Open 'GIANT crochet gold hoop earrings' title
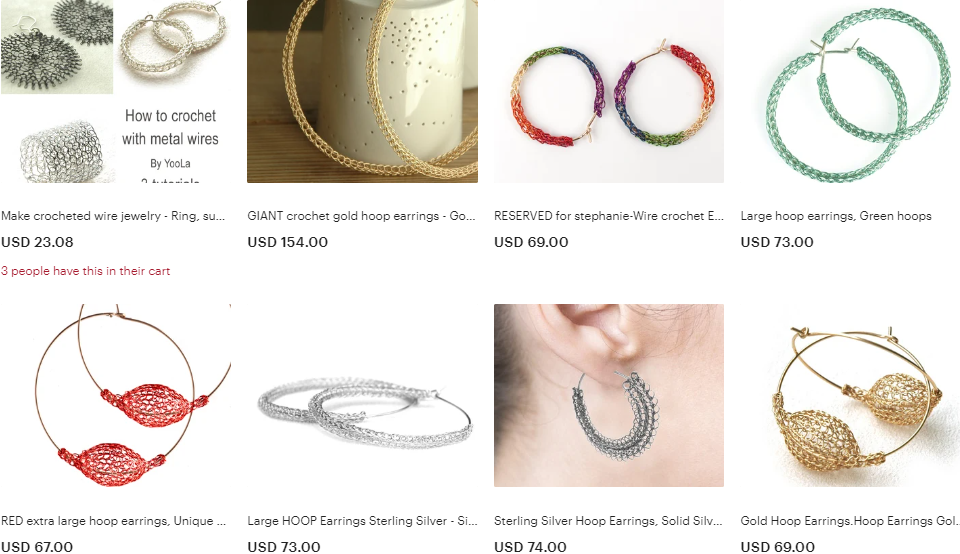This screenshot has height=554, width=960. point(361,216)
